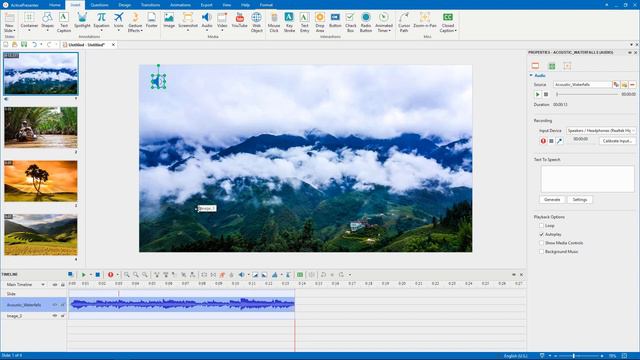The height and width of the screenshot is (360, 640).
Task: Click the audio preview seek slider
Action: click(587, 94)
